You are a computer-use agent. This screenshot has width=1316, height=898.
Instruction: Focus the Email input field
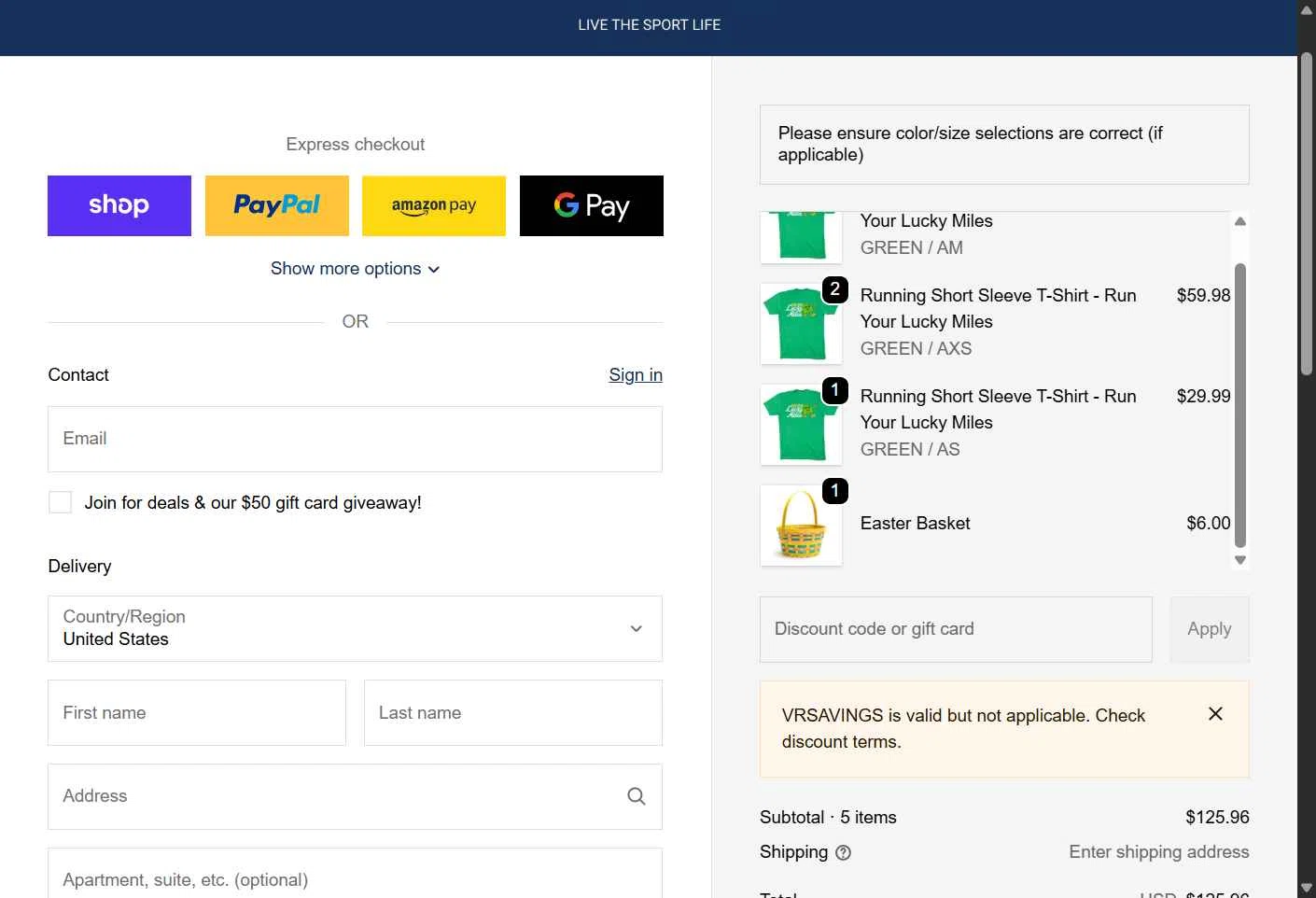pos(355,439)
